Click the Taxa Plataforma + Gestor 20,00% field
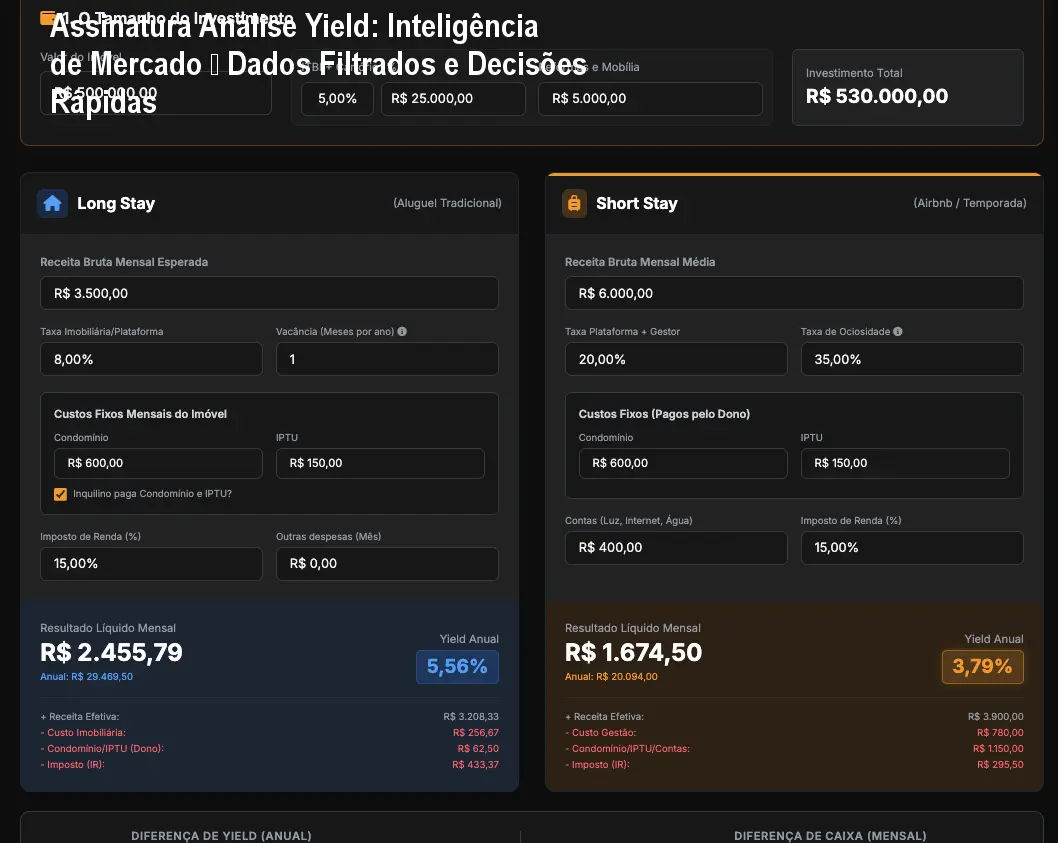Viewport: 1058px width, 843px height. [x=676, y=359]
